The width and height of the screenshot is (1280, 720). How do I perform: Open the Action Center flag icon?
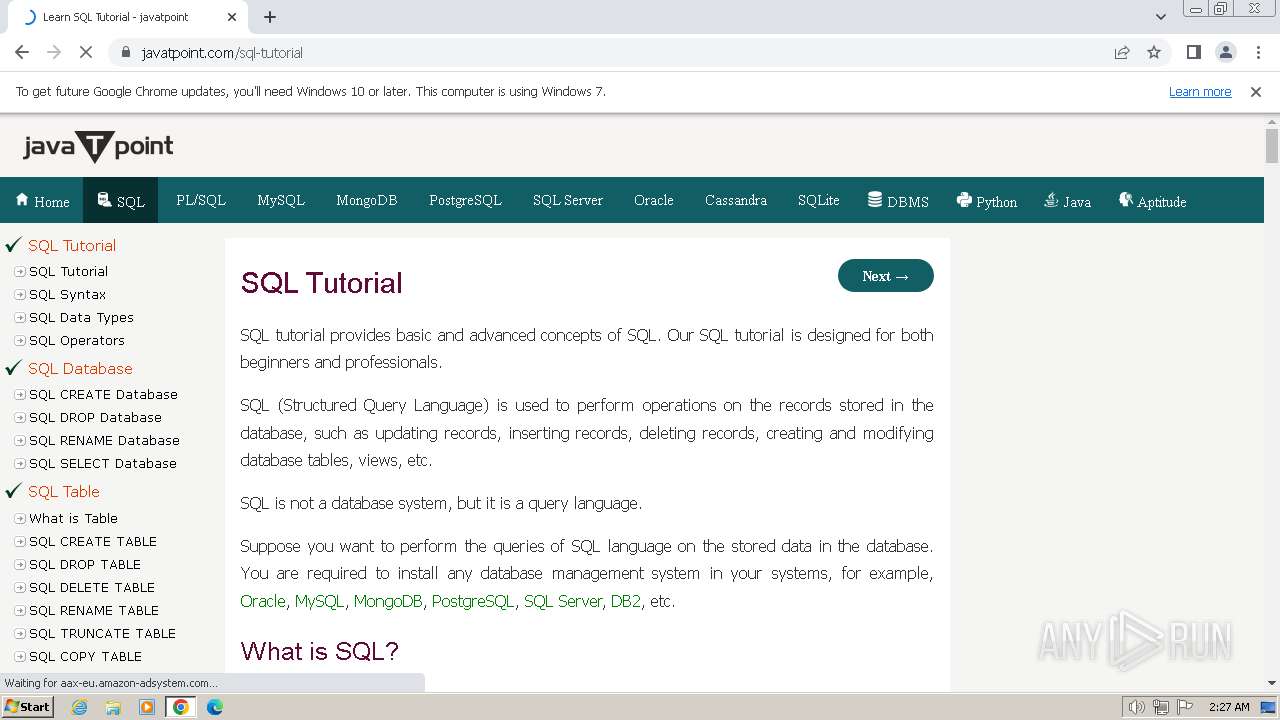point(1184,707)
